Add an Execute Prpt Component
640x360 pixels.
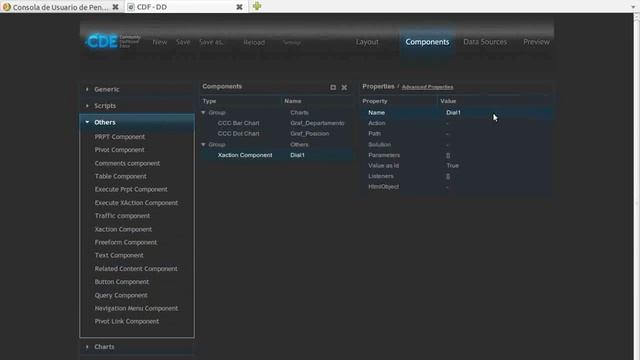click(131, 189)
